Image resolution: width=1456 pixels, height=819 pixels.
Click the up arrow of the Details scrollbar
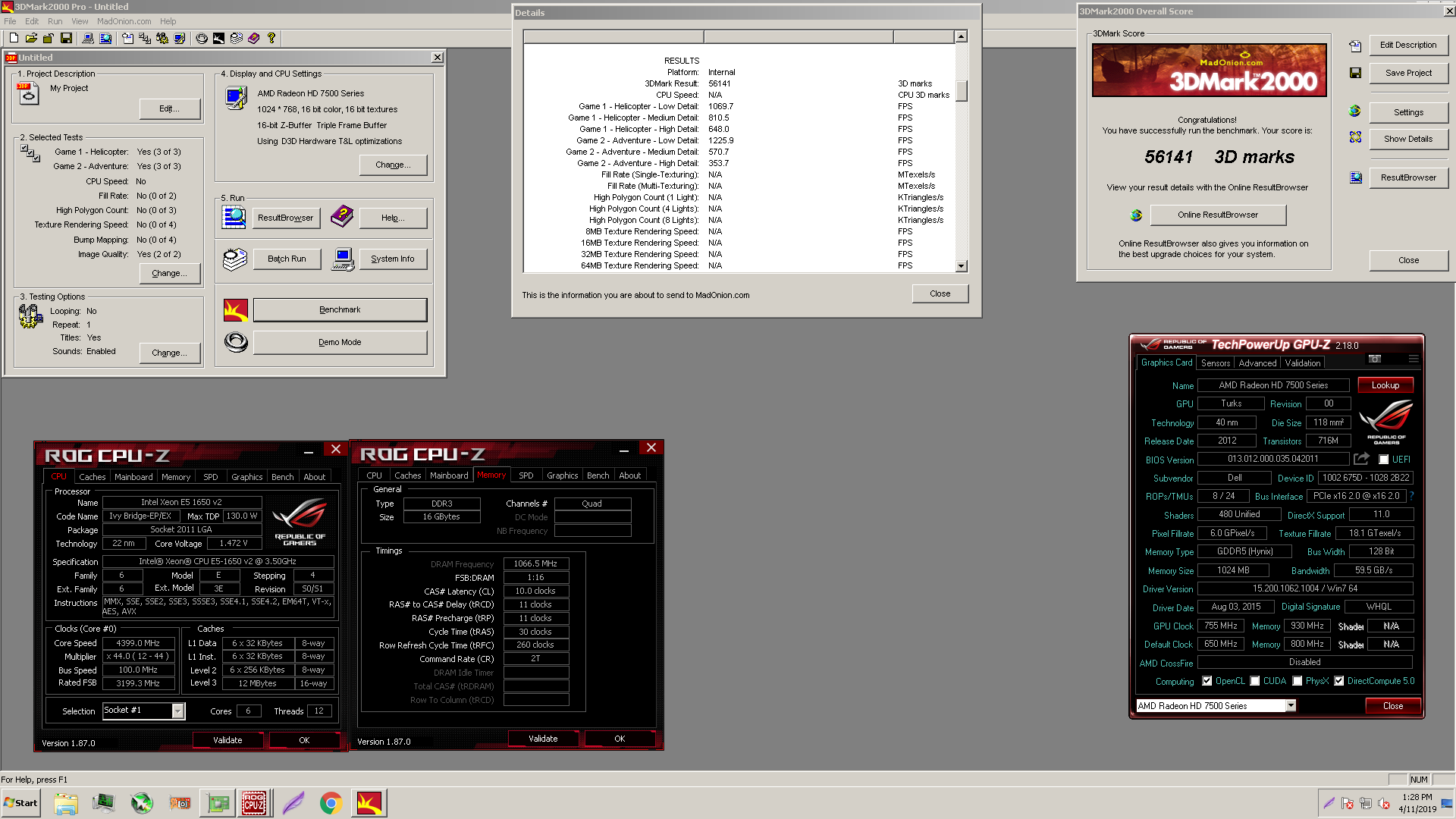[962, 36]
